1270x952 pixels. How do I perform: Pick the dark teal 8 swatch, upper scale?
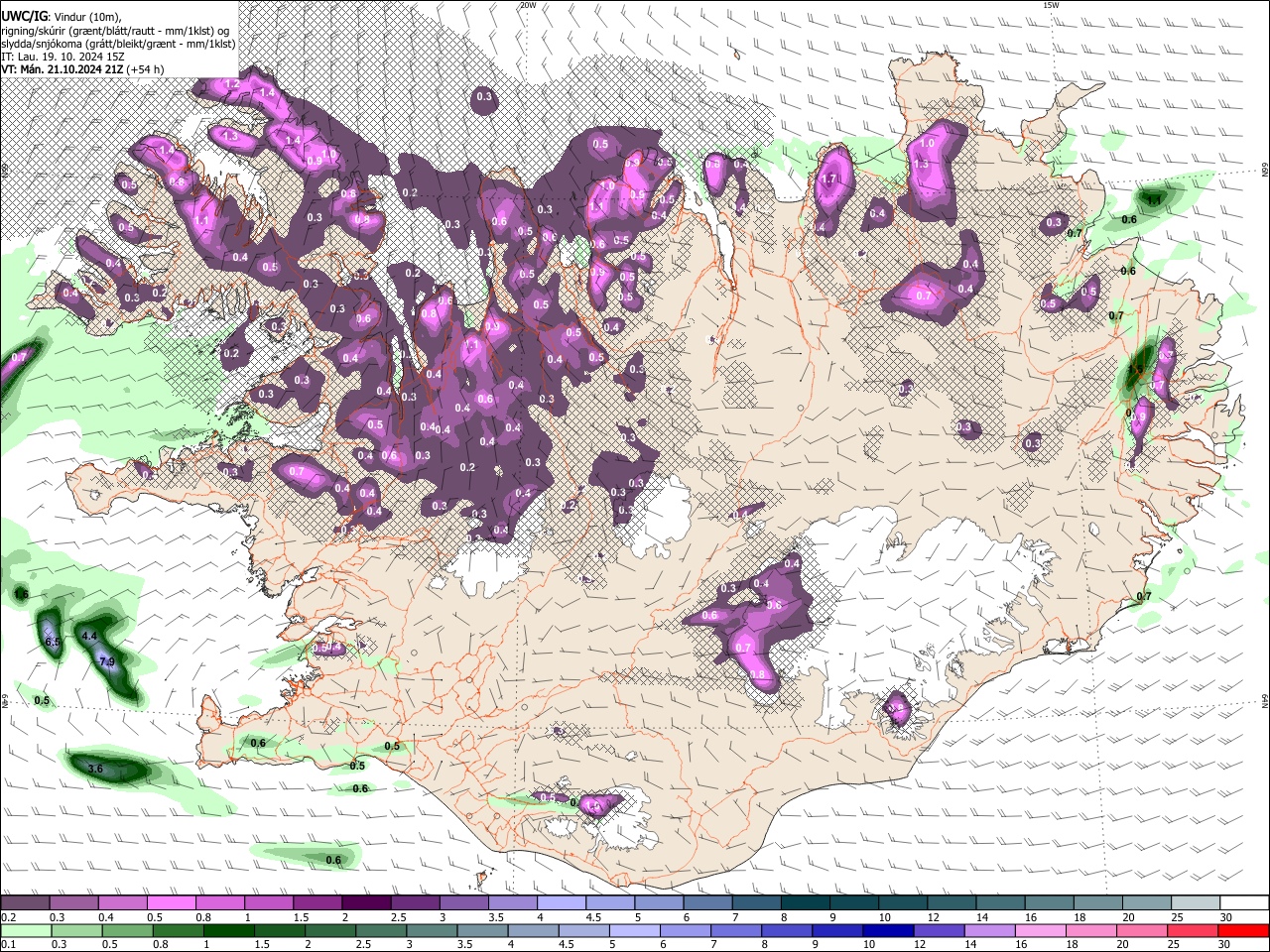805,902
